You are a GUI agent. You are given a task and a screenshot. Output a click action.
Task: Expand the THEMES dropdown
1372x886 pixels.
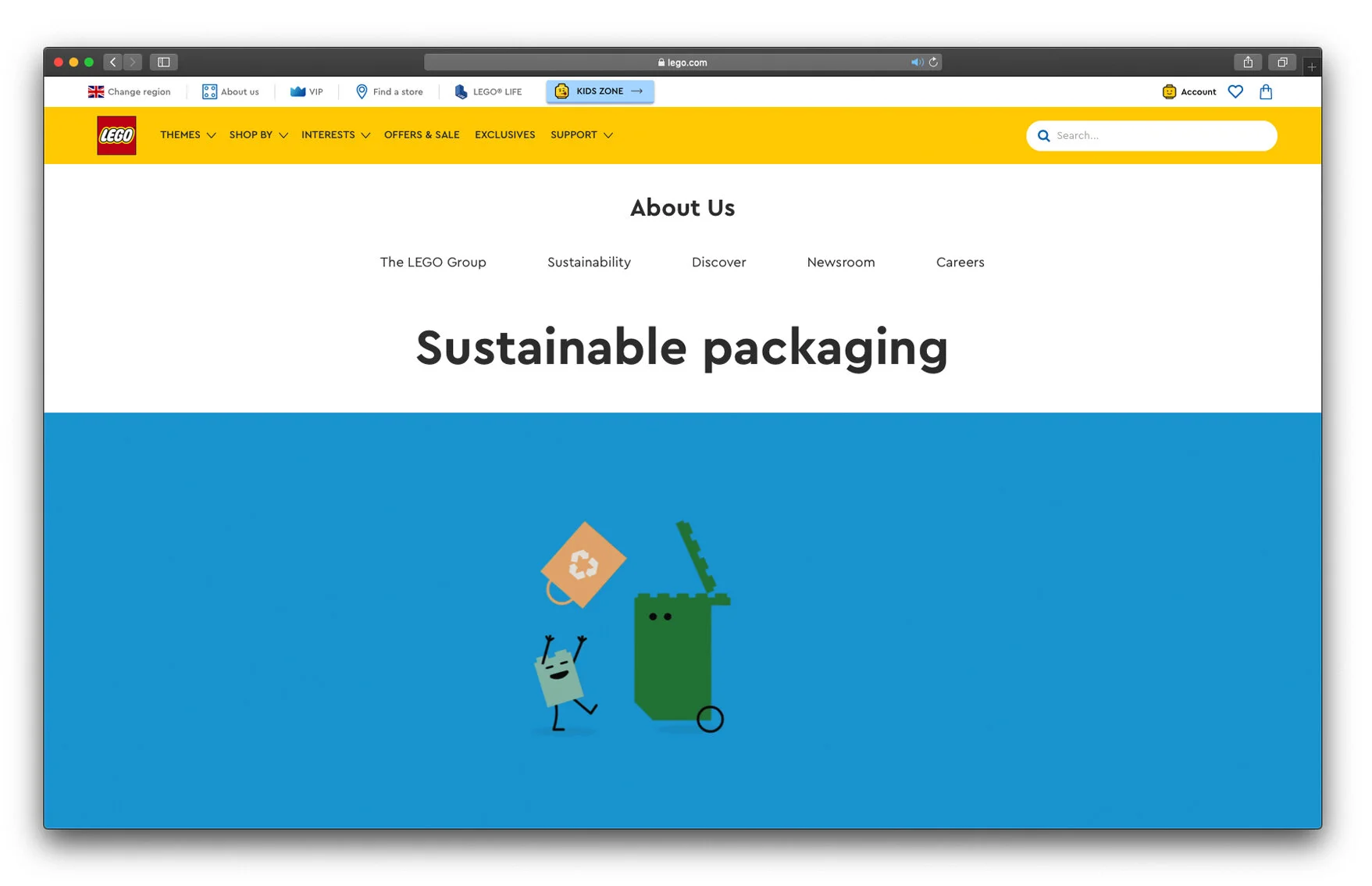coord(187,135)
